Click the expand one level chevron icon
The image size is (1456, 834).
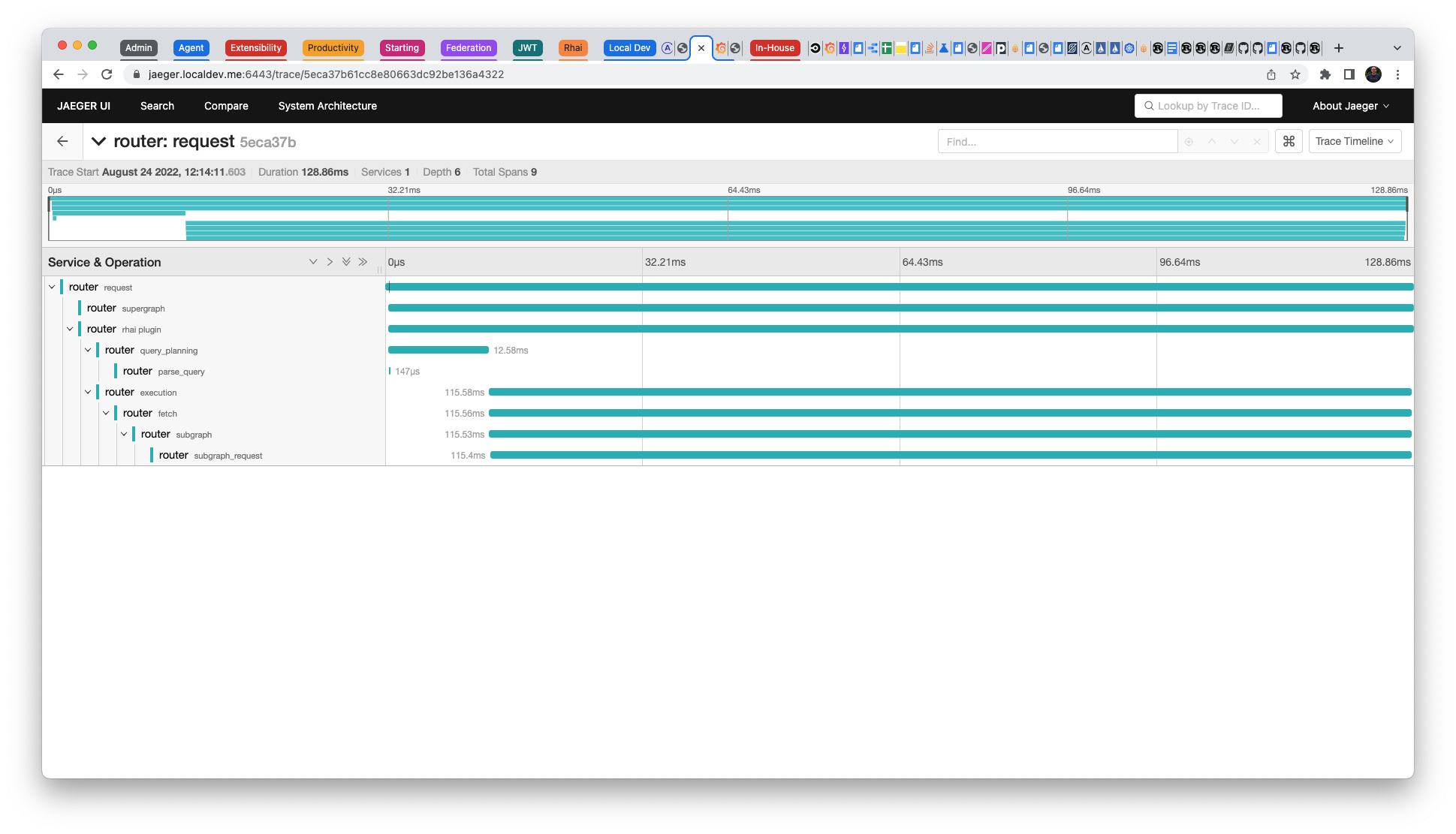coord(313,262)
